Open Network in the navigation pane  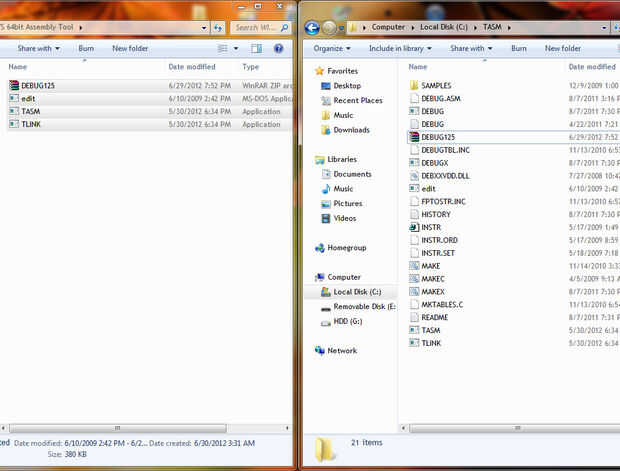[336, 351]
